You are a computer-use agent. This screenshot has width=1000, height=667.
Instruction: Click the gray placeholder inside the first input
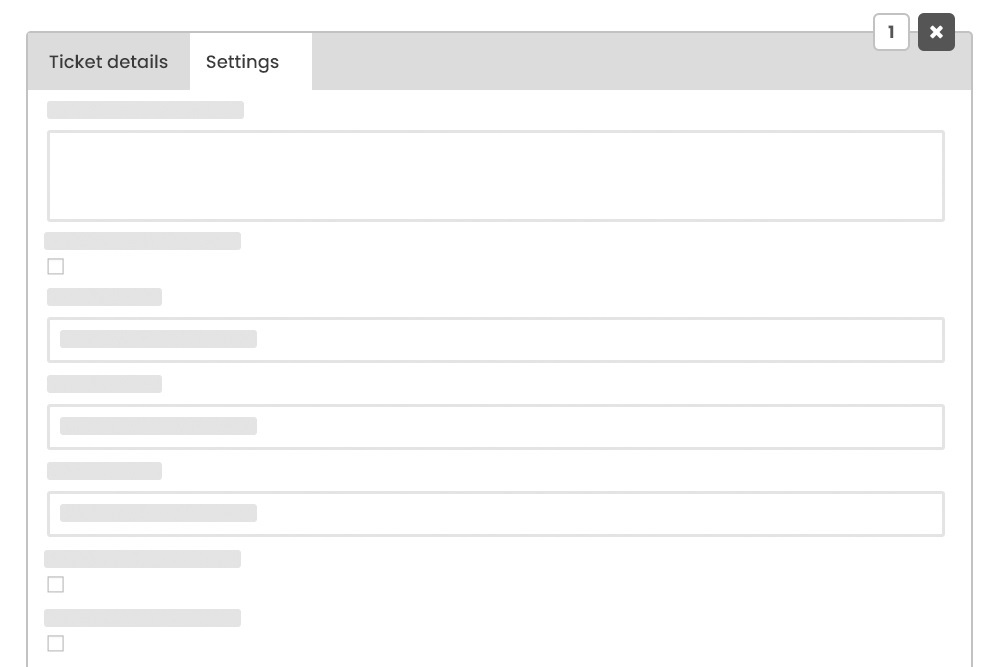point(157,339)
